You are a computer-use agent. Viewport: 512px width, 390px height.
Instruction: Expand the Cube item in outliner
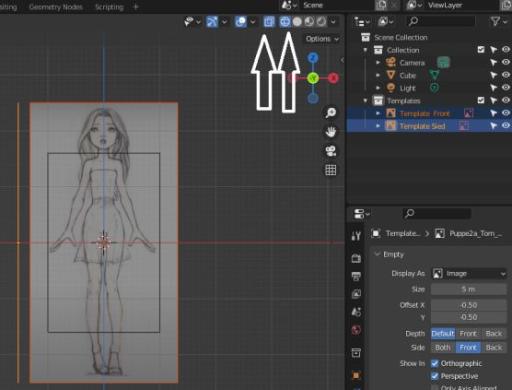pos(378,75)
